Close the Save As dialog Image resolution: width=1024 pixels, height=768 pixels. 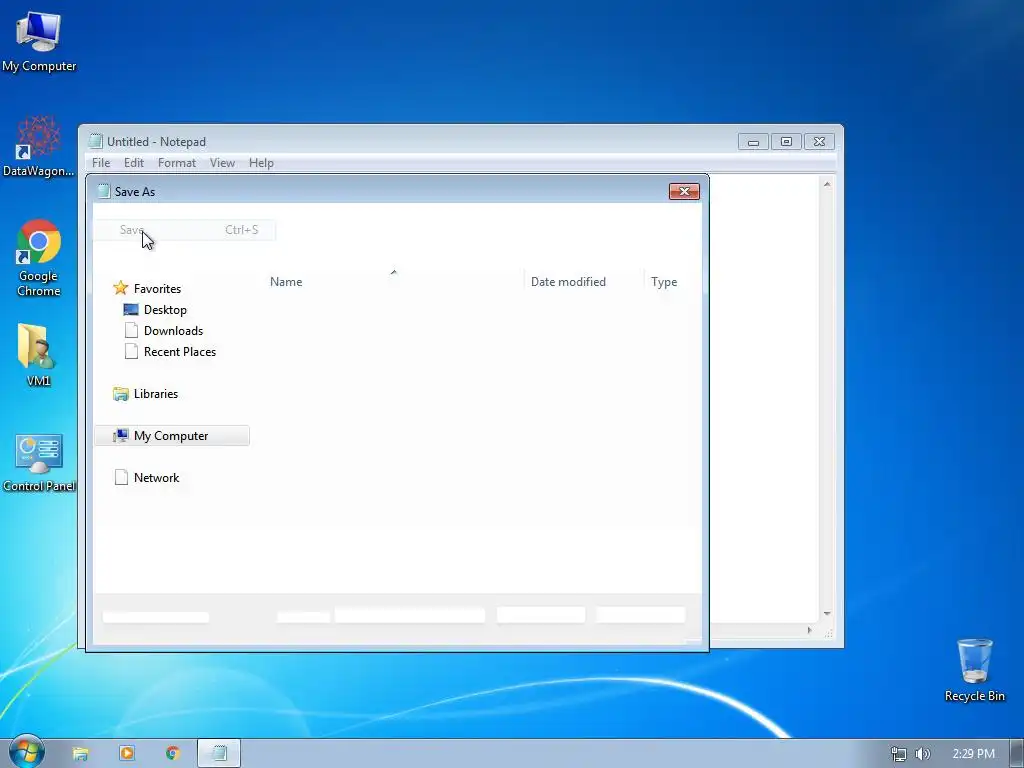[684, 191]
